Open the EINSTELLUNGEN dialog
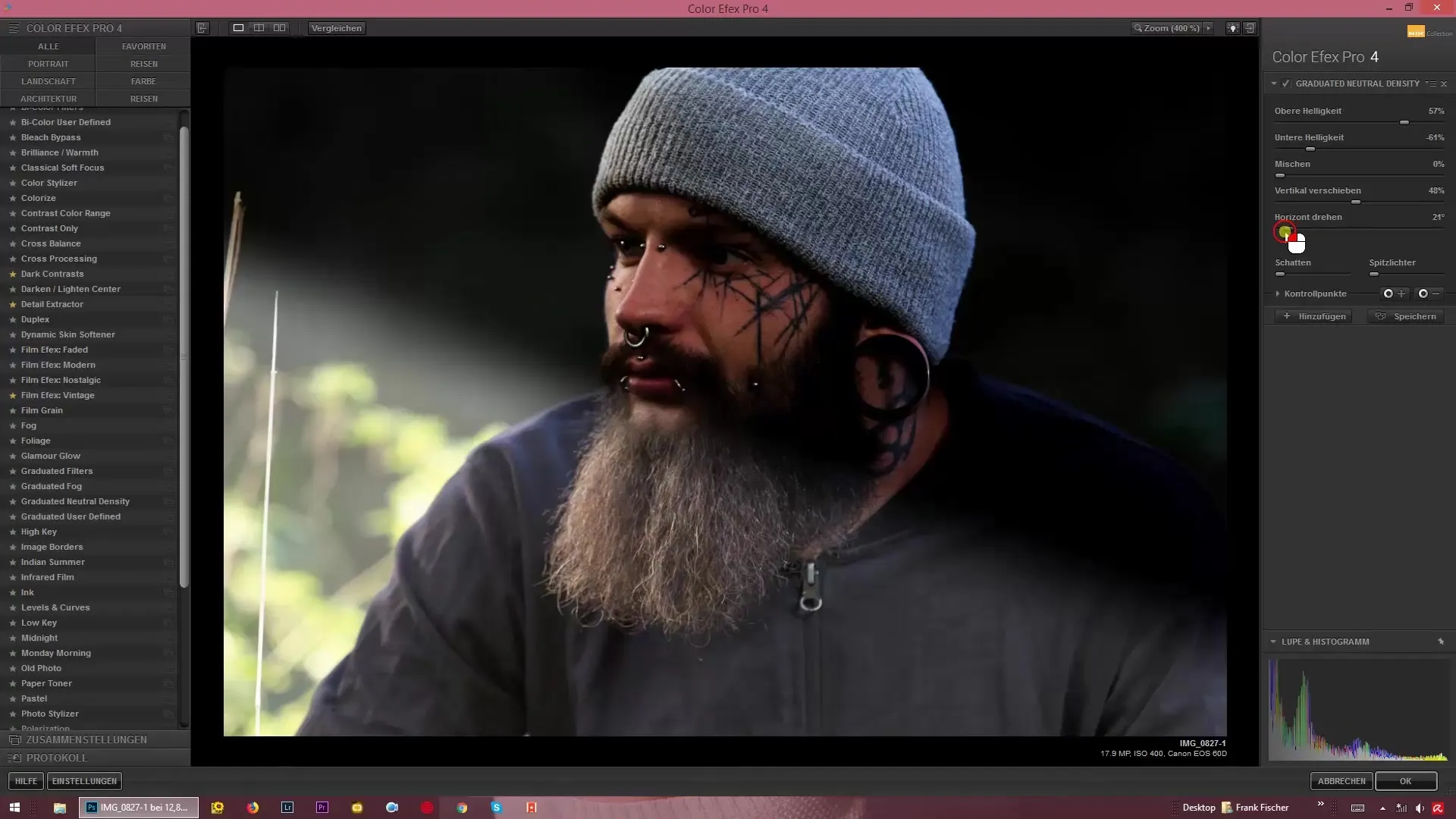 (84, 781)
